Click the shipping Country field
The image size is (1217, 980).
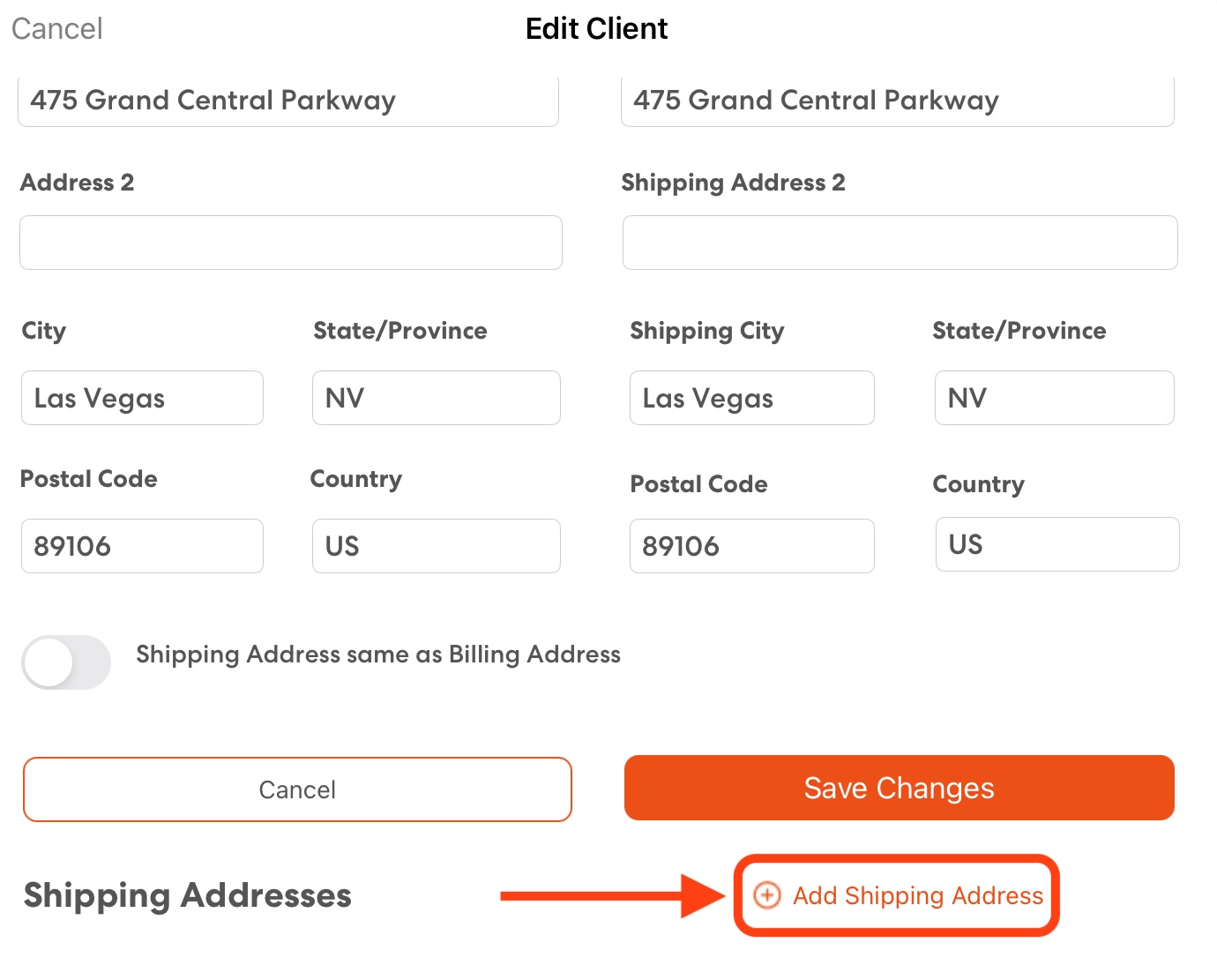(1057, 544)
